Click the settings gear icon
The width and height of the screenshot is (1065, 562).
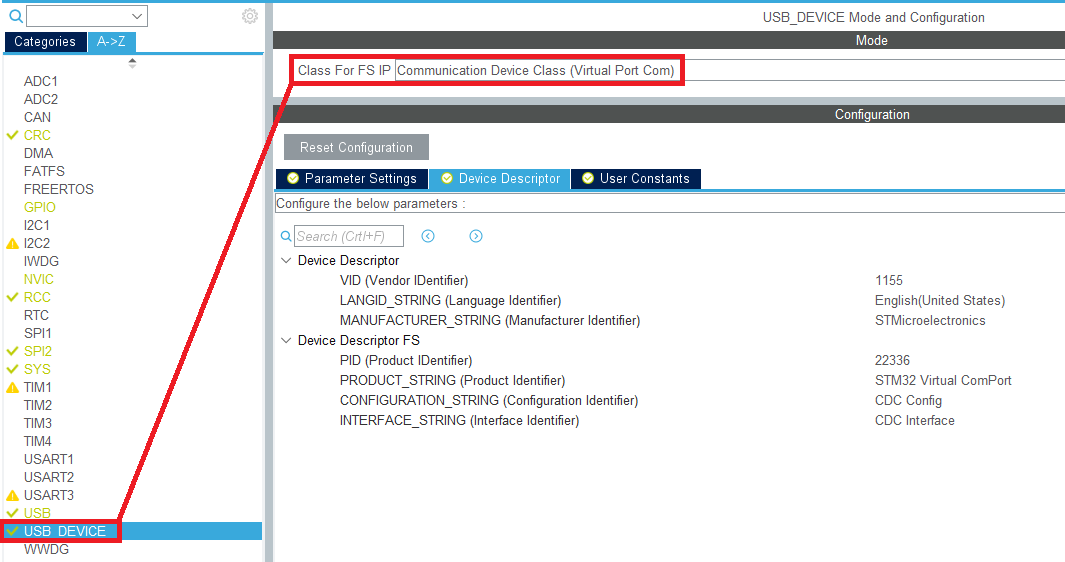point(250,16)
